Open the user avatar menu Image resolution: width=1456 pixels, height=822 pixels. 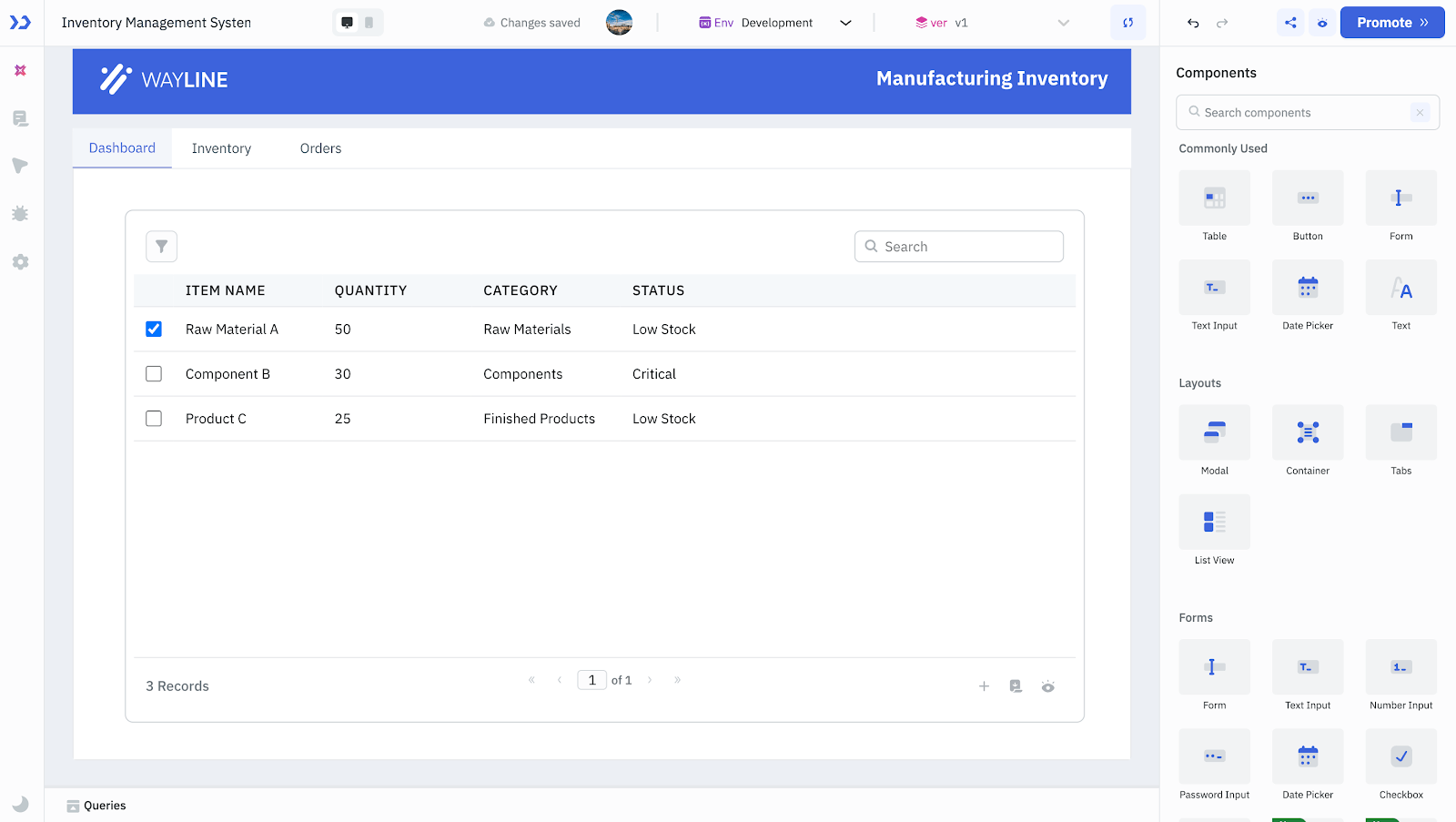coord(620,22)
